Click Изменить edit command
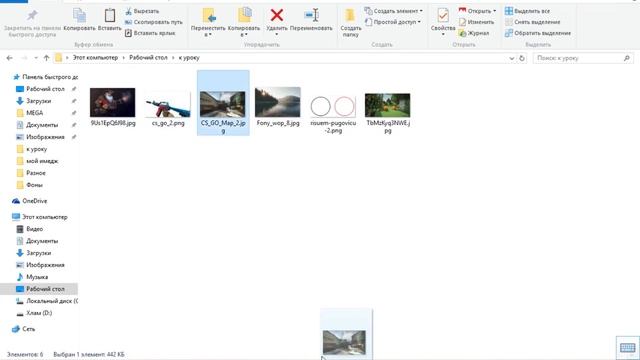640x360 pixels. (476, 22)
